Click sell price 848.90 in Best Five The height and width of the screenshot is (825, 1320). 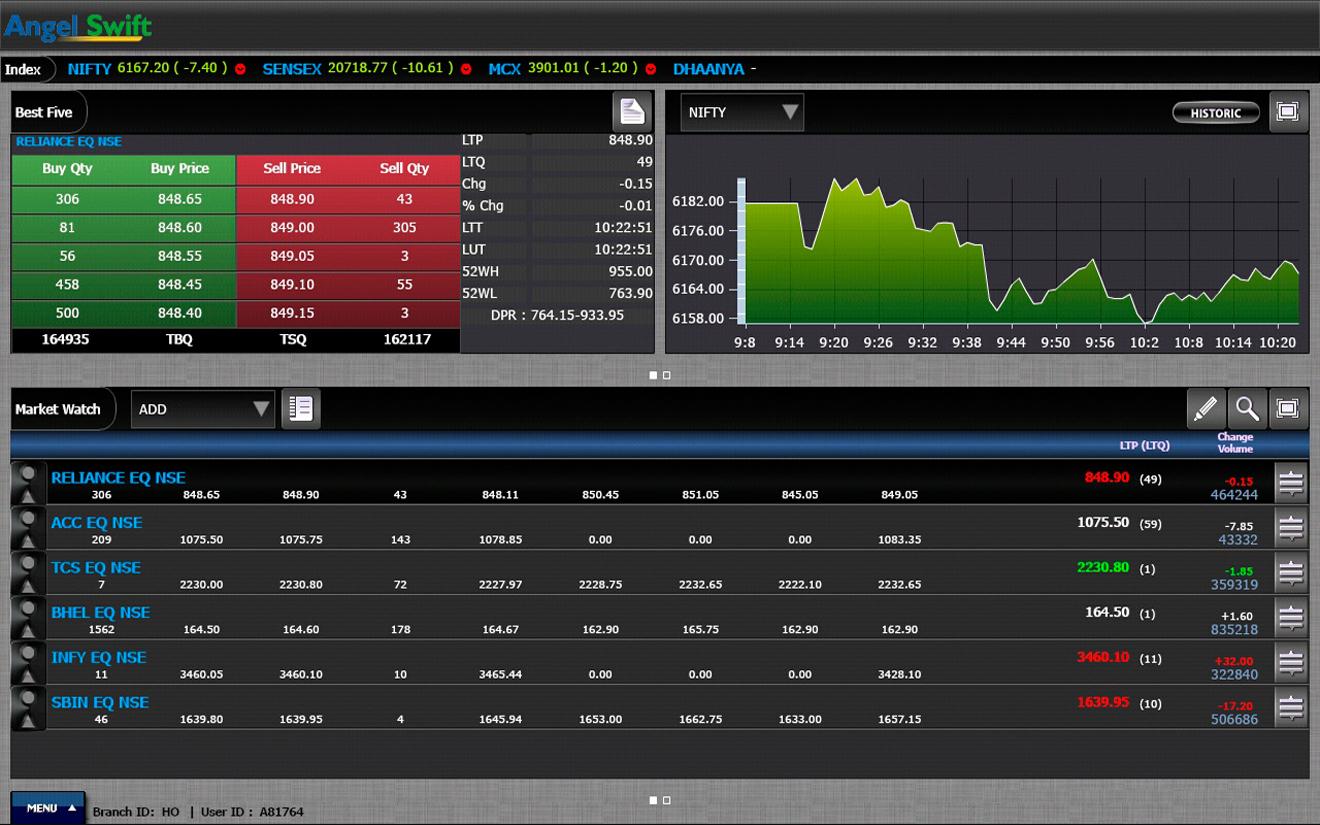coord(292,199)
